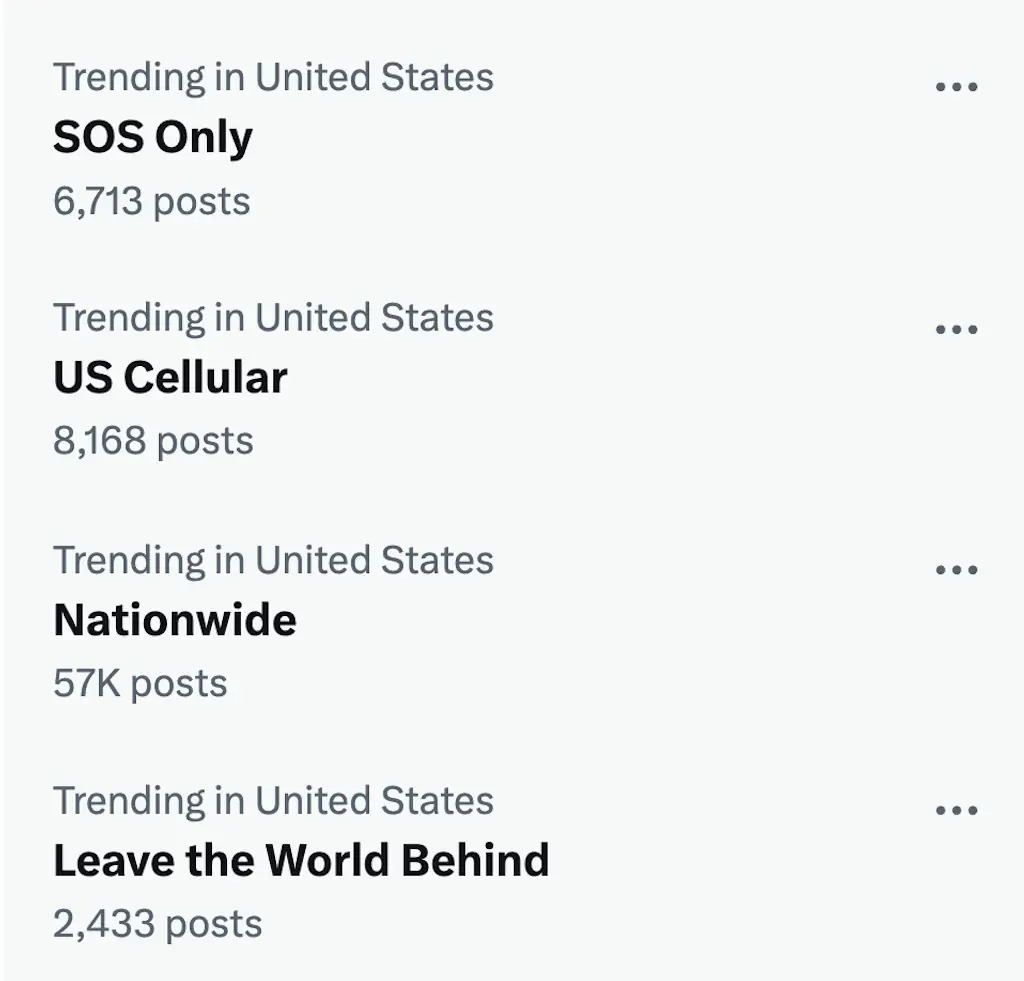
Task: Click empty space right of SOS Only title
Action: coord(600,138)
